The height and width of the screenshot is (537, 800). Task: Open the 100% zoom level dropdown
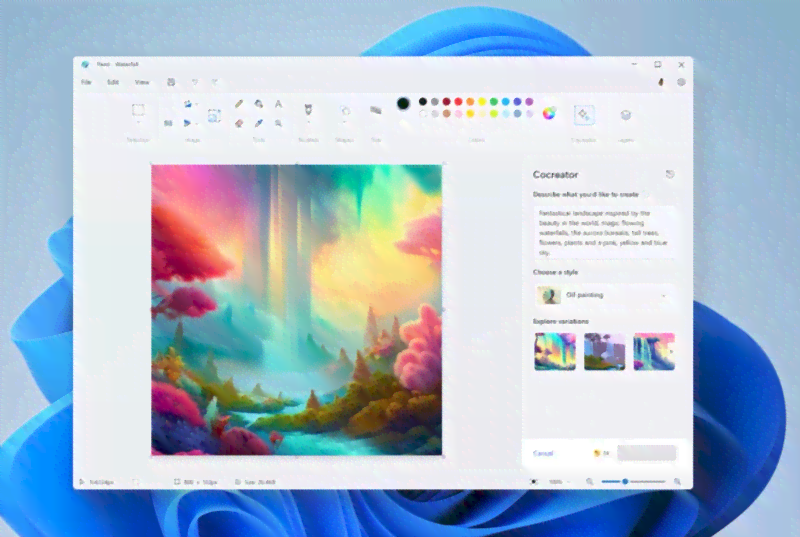pyautogui.click(x=559, y=481)
